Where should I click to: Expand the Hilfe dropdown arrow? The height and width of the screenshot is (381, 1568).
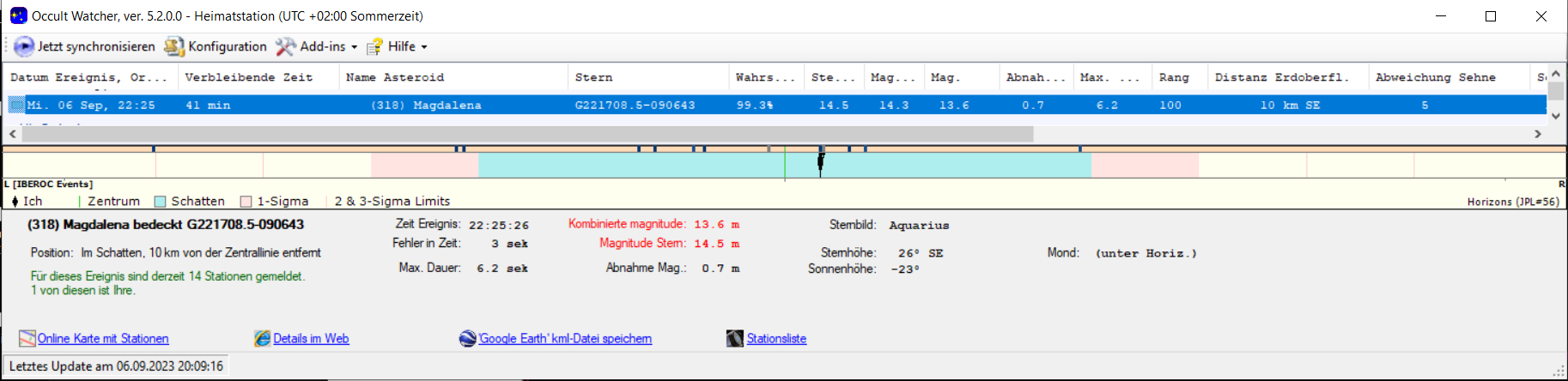point(424,47)
